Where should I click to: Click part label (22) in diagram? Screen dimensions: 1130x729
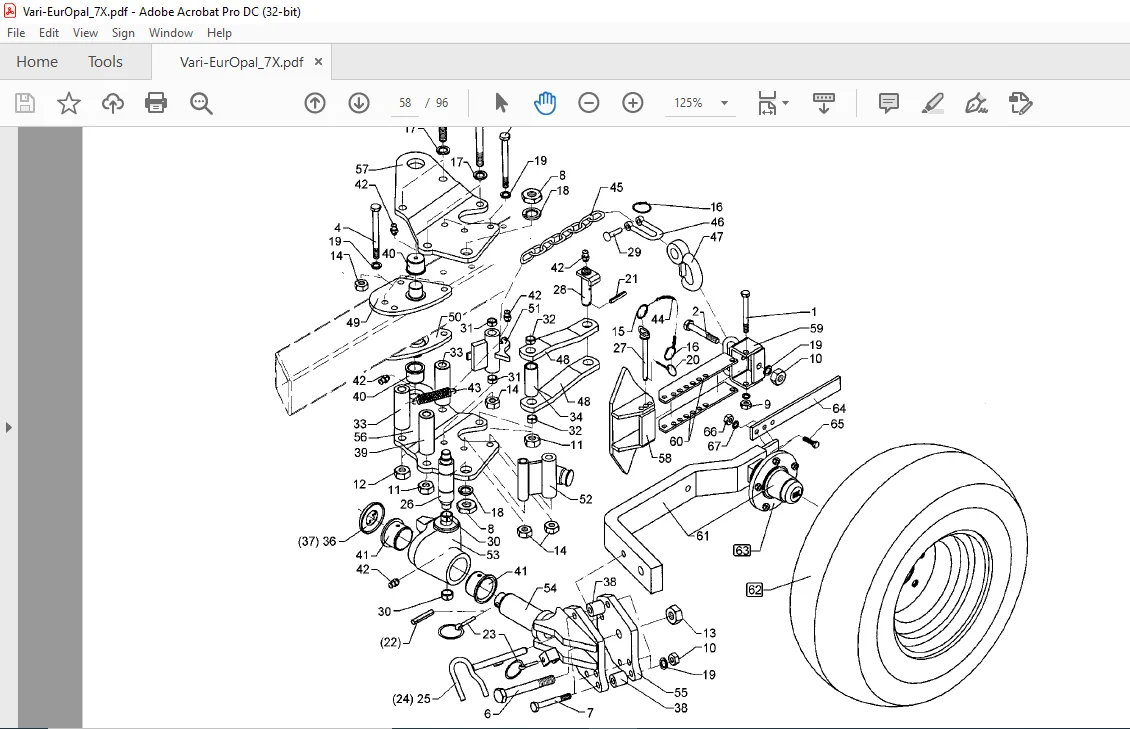pyautogui.click(x=391, y=642)
